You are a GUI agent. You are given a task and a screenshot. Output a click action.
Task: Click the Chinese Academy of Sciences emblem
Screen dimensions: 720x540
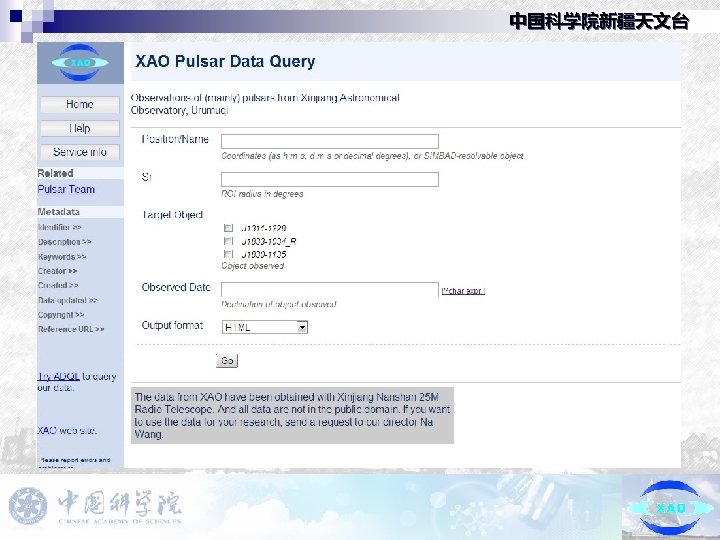[x=28, y=506]
